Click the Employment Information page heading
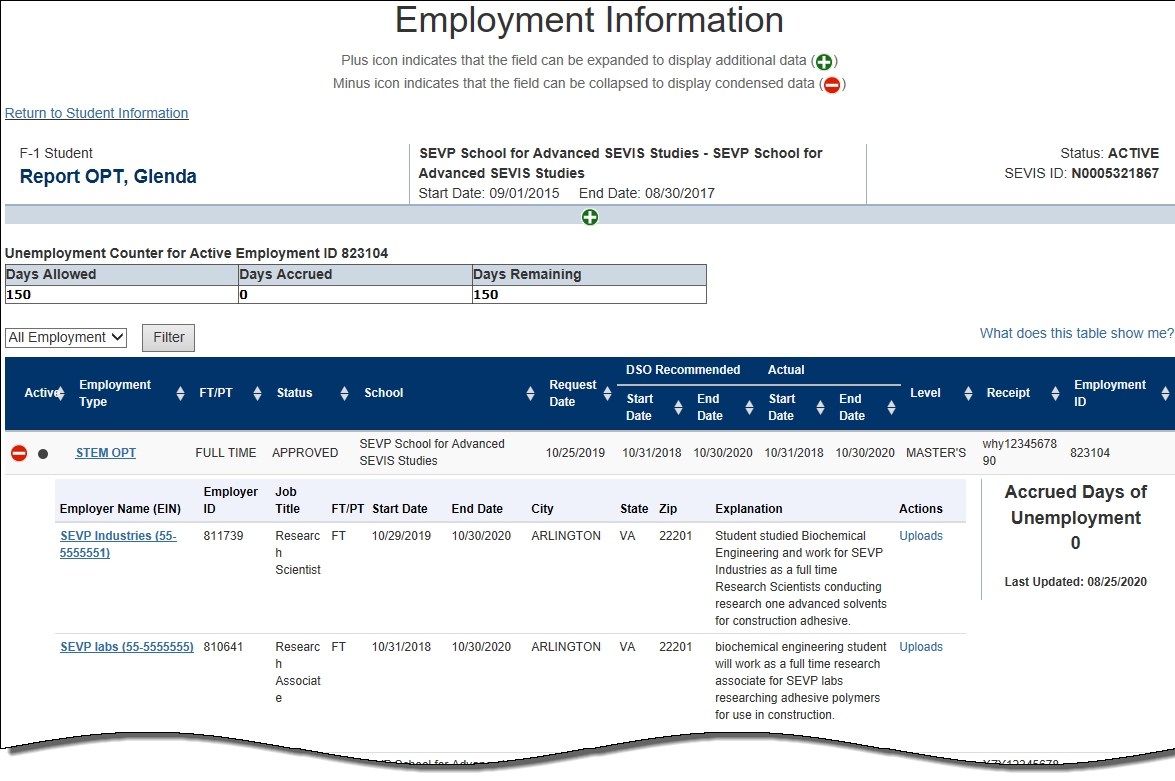This screenshot has height=781, width=1175. (589, 20)
